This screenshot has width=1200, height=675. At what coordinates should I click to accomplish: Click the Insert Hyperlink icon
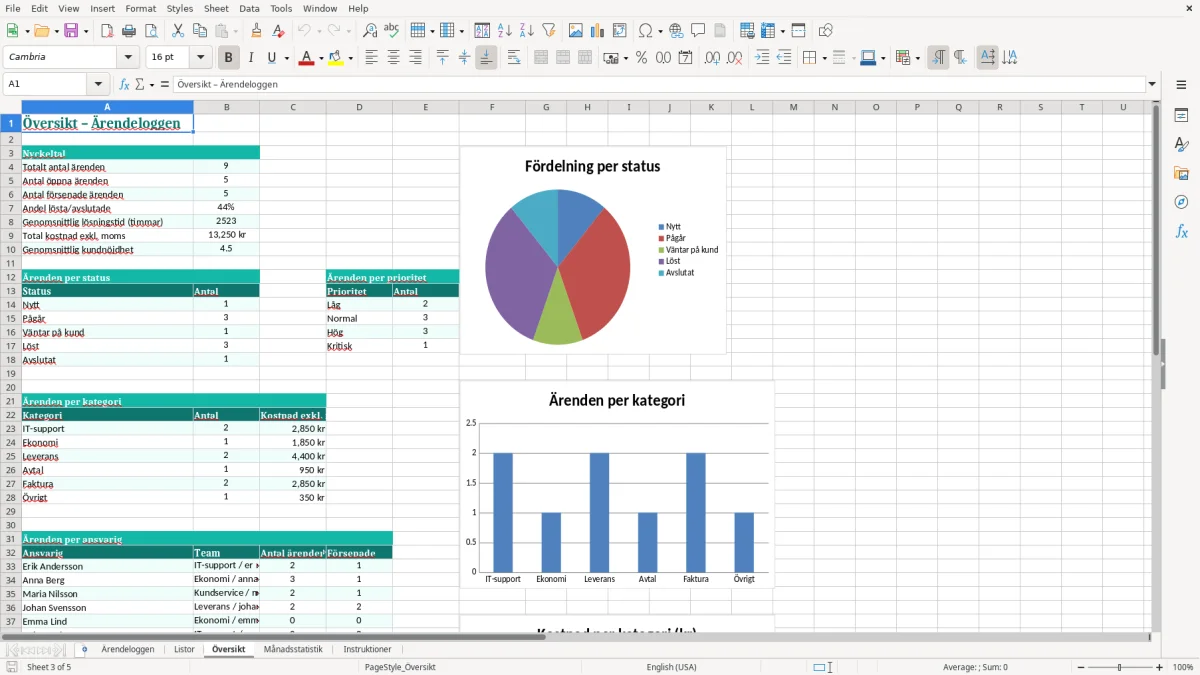(x=676, y=31)
